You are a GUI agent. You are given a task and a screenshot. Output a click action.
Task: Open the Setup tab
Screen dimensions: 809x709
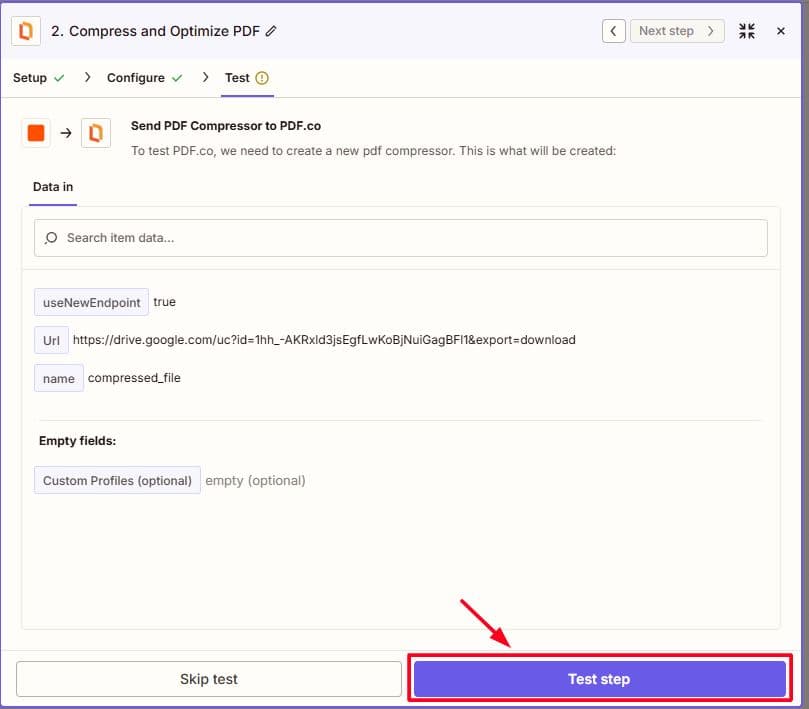click(x=30, y=78)
